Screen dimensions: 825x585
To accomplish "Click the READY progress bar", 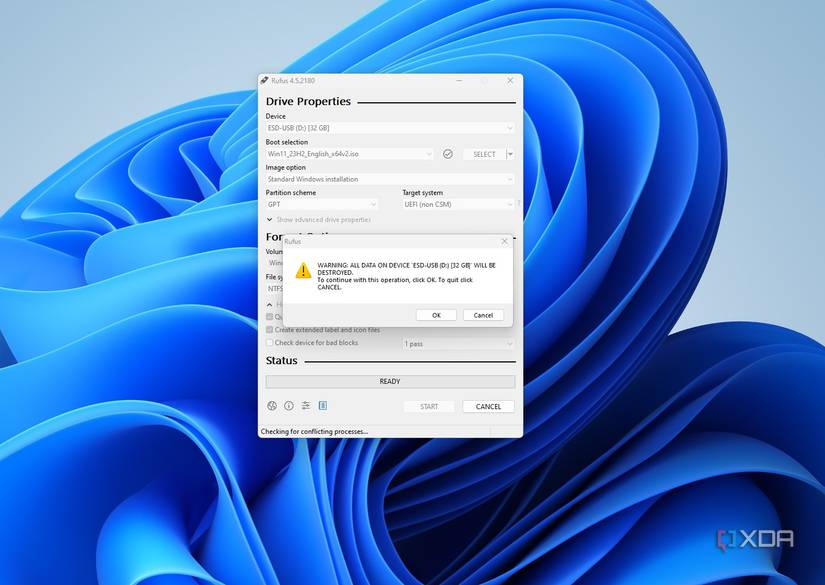I will (x=390, y=381).
